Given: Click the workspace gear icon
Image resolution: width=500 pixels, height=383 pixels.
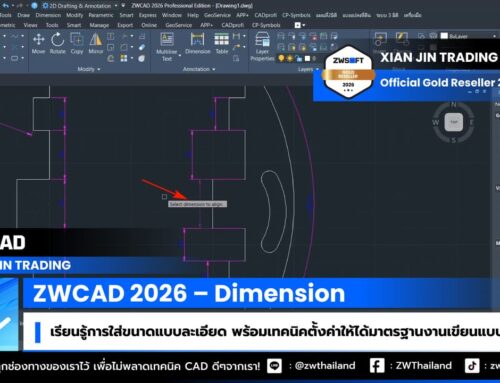Looking at the screenshot, I should point(45,6).
